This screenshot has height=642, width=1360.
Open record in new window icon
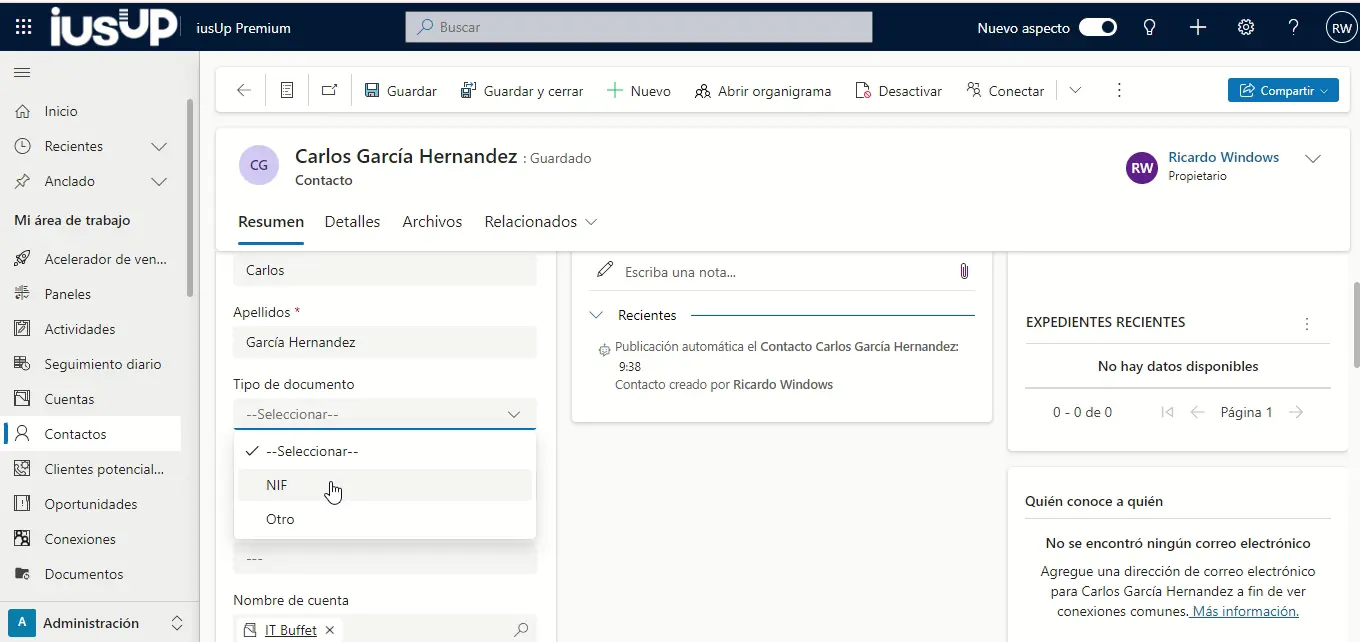pos(329,91)
